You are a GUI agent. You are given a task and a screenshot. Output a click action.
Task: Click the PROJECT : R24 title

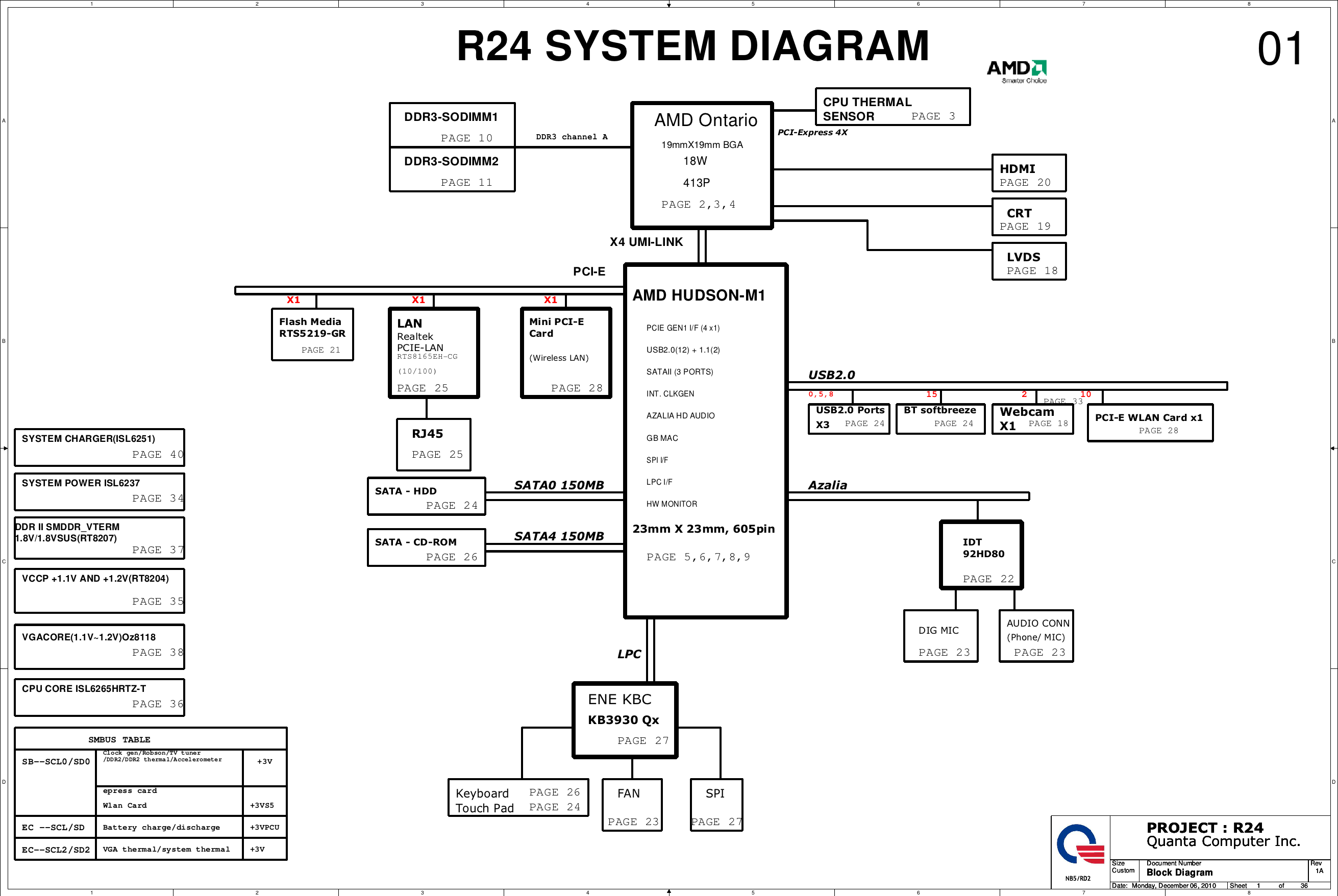click(x=1205, y=828)
